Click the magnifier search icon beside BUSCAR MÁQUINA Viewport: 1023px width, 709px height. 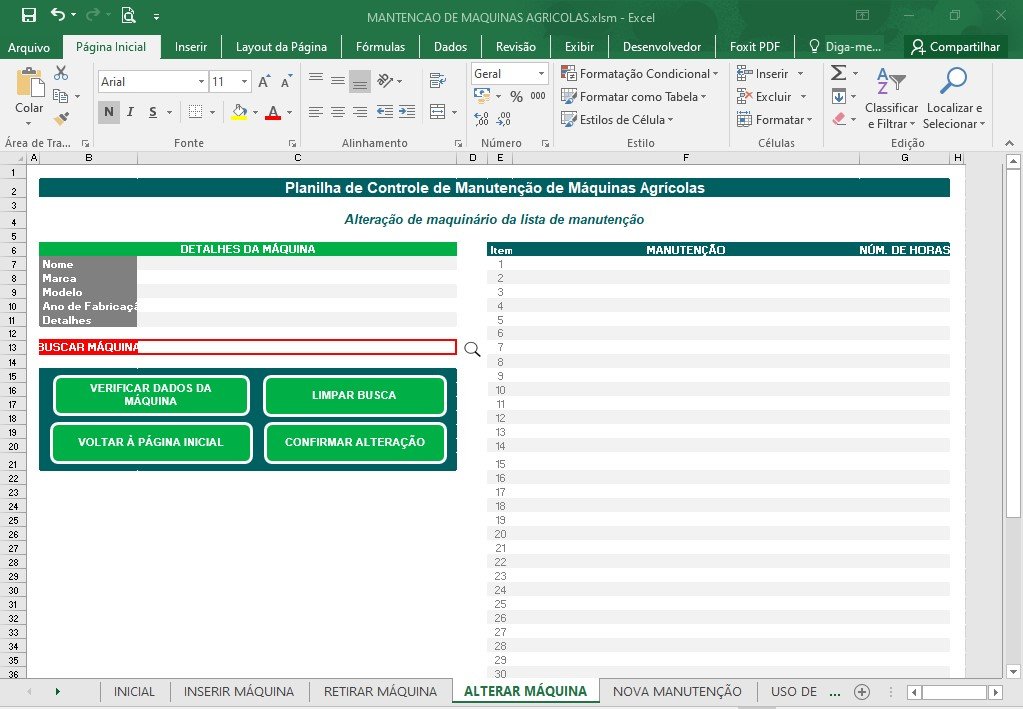tap(472, 350)
